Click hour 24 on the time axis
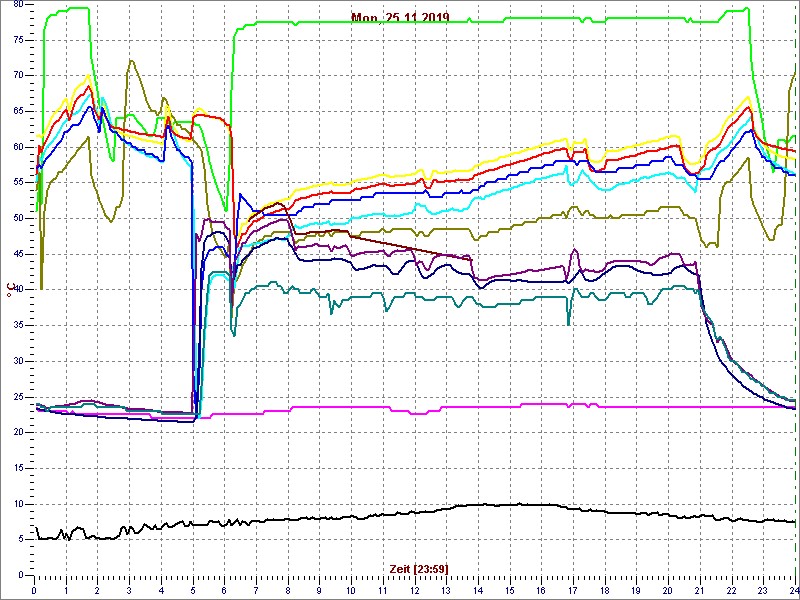Image resolution: width=800 pixels, height=600 pixels. tap(794, 591)
